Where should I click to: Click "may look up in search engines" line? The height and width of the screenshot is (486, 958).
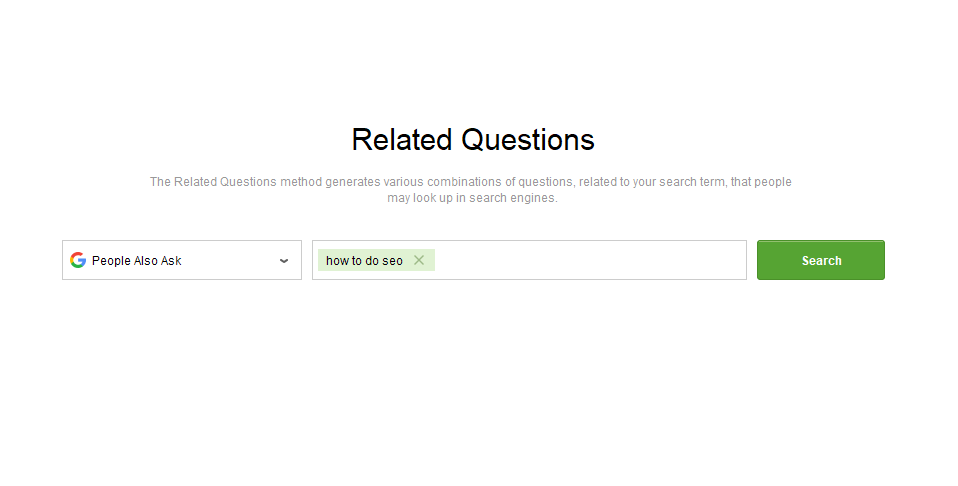[x=472, y=198]
